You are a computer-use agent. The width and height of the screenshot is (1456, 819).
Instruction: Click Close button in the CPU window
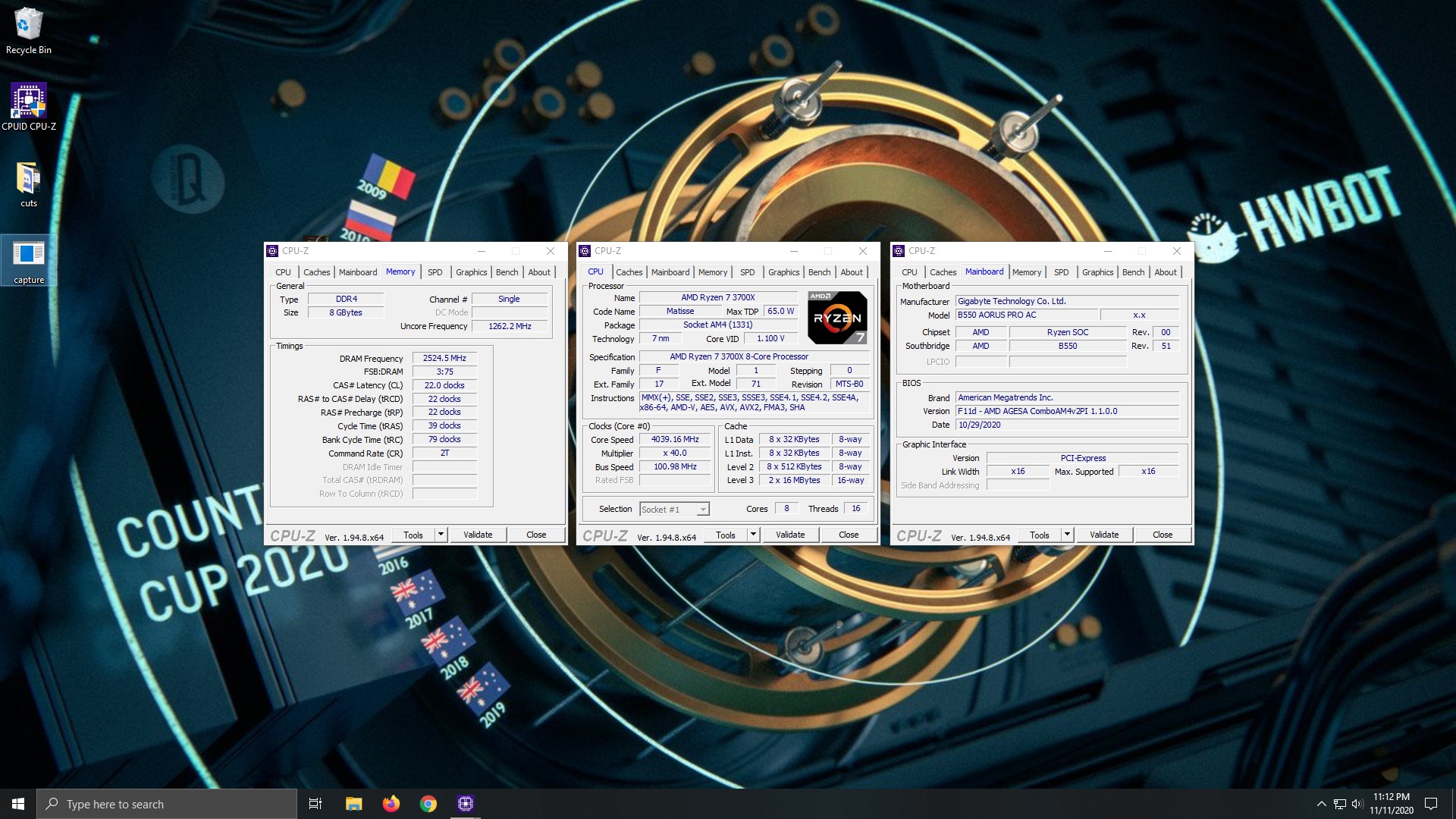(x=849, y=535)
